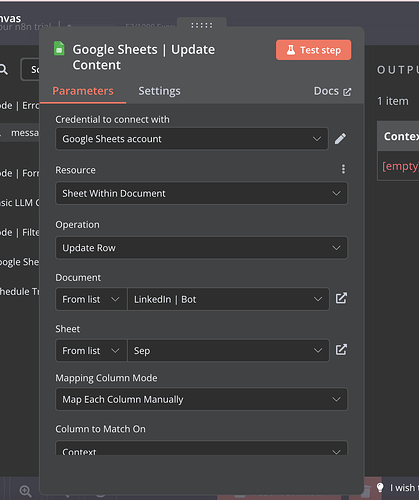Click the OUTPUT panel heading
The image size is (419, 500).
point(398,70)
